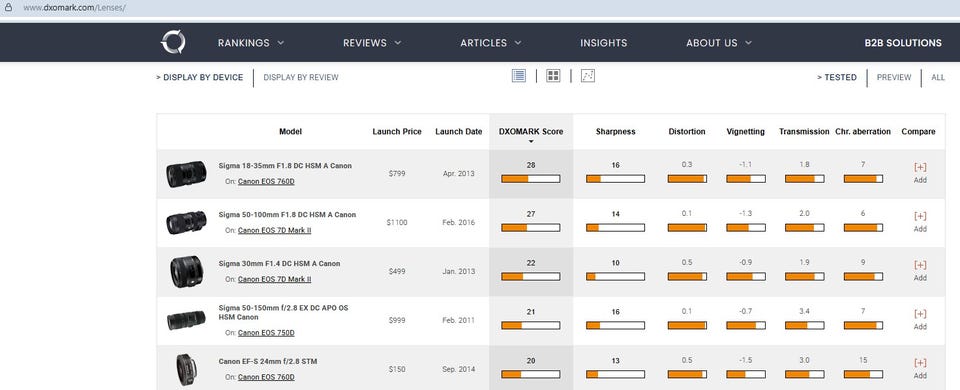The width and height of the screenshot is (960, 390).
Task: Click Transmission bar for Sigma 50-150mm
Action: point(804,326)
